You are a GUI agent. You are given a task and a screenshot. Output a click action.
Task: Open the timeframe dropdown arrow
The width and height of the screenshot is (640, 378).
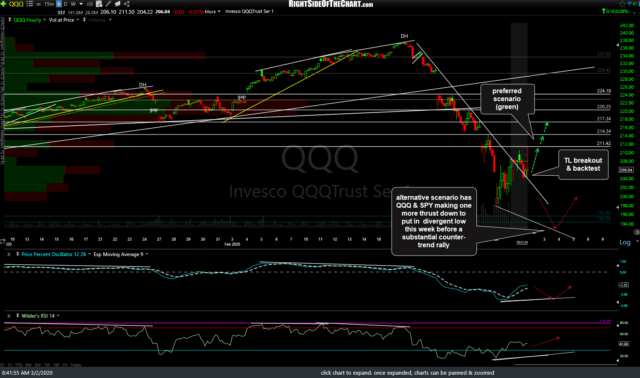point(81,4)
